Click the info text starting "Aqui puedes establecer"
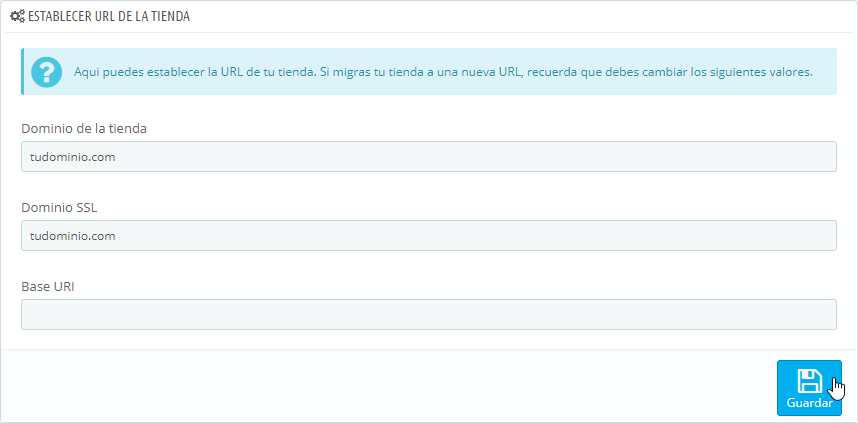This screenshot has width=858, height=423. click(x=443, y=72)
